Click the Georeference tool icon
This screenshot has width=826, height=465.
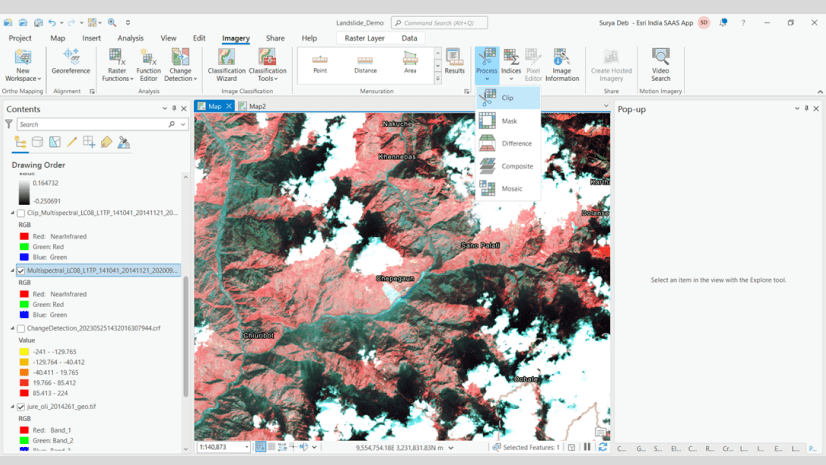point(71,60)
